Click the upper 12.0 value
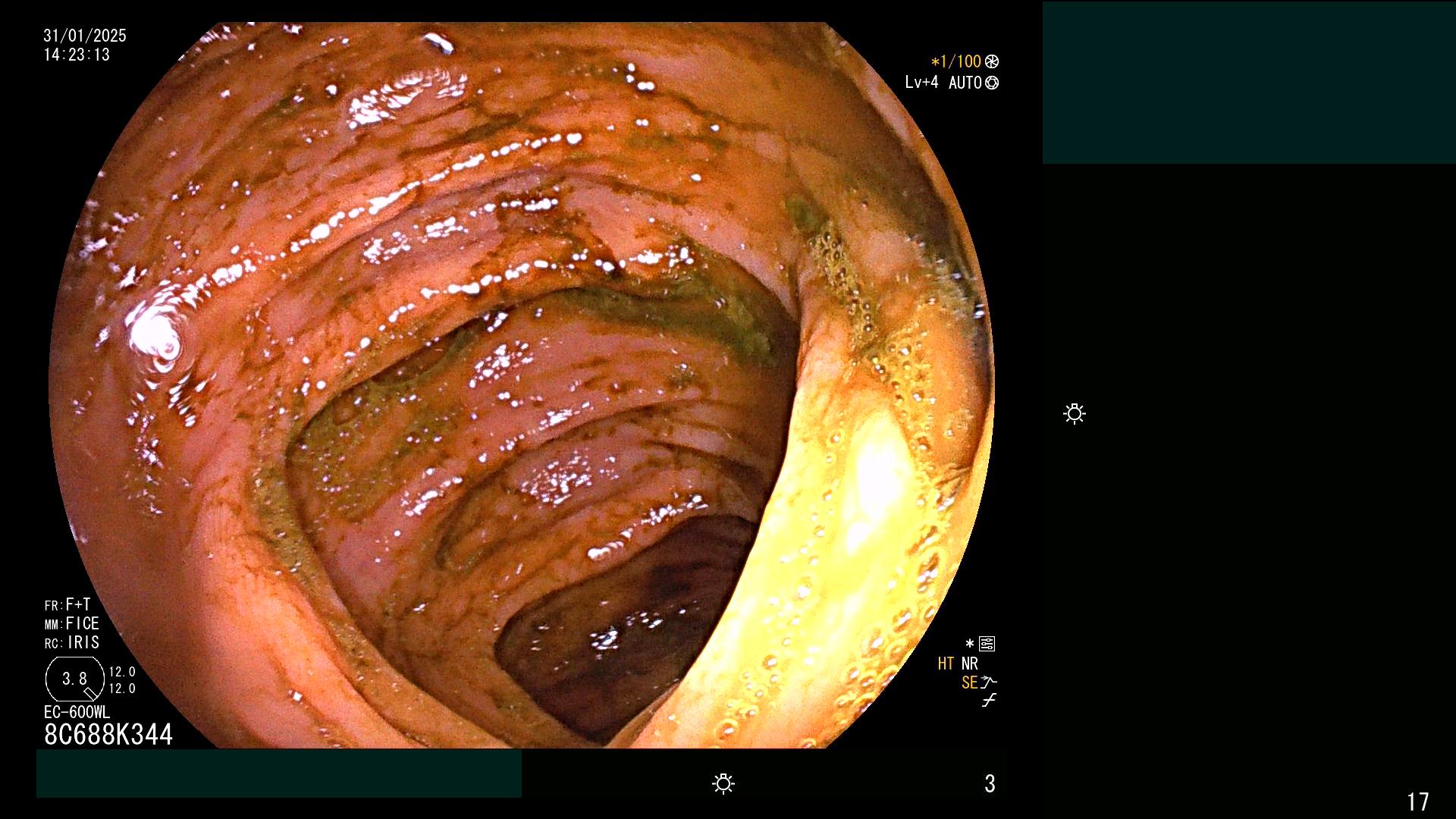The width and height of the screenshot is (1456, 819). 122,672
